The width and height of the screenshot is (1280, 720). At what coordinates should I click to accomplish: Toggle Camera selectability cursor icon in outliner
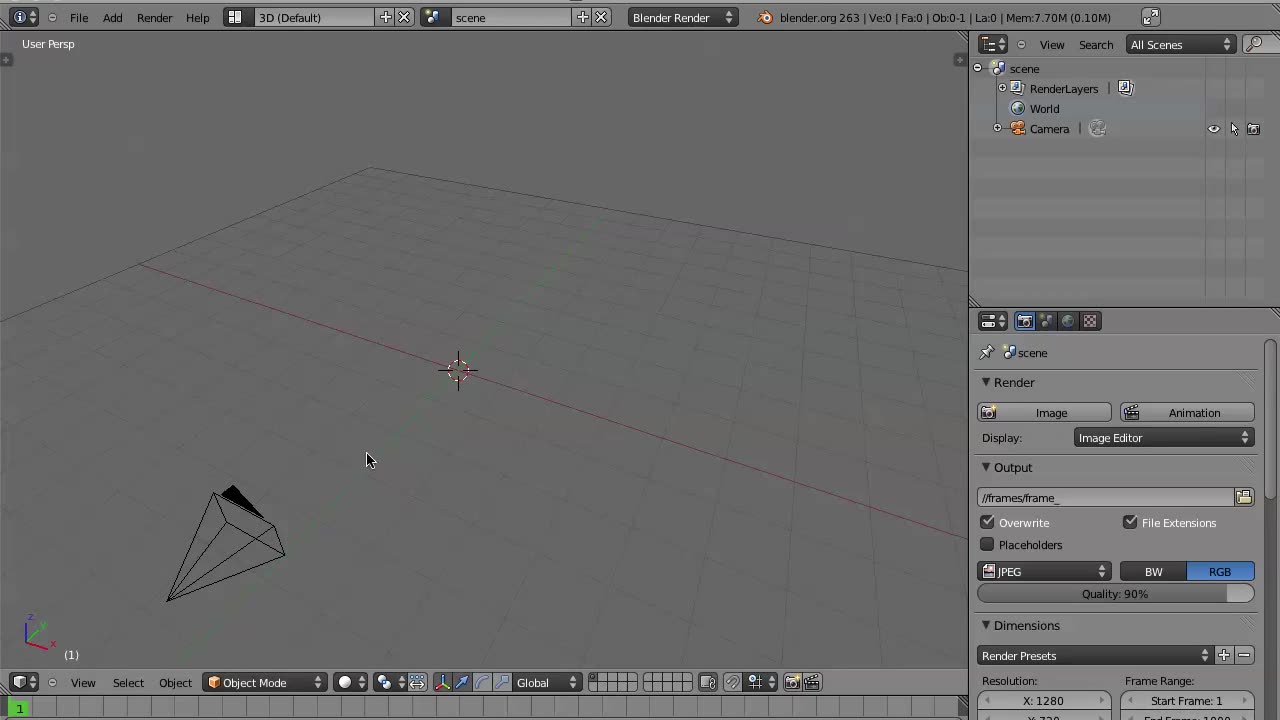pyautogui.click(x=1234, y=128)
